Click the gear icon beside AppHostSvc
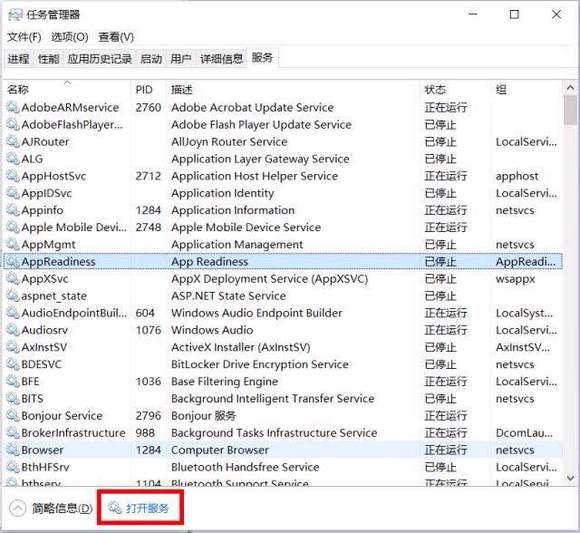Viewport: 580px width, 533px height. [x=13, y=176]
